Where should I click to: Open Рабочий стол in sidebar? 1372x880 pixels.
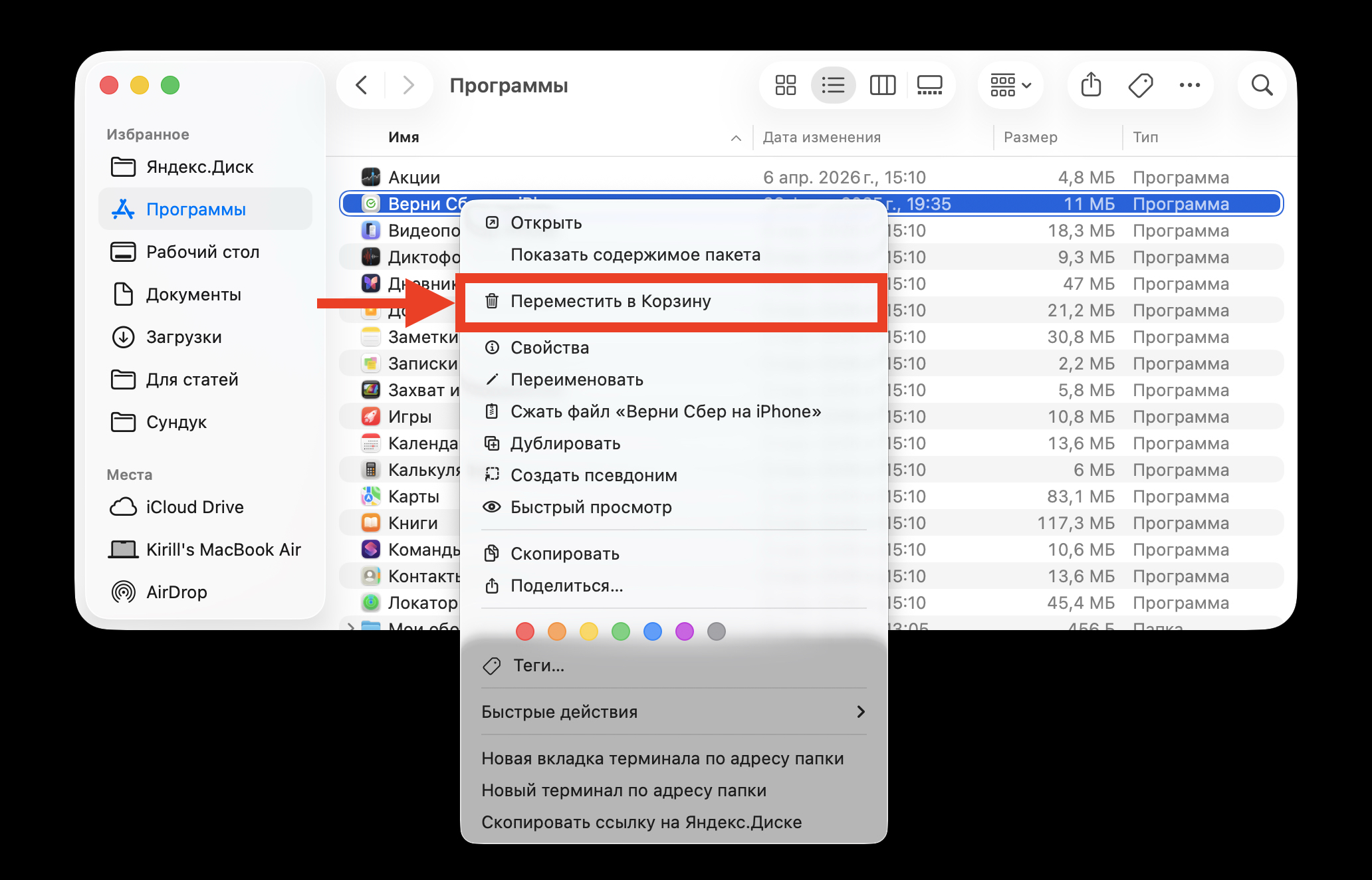point(205,252)
